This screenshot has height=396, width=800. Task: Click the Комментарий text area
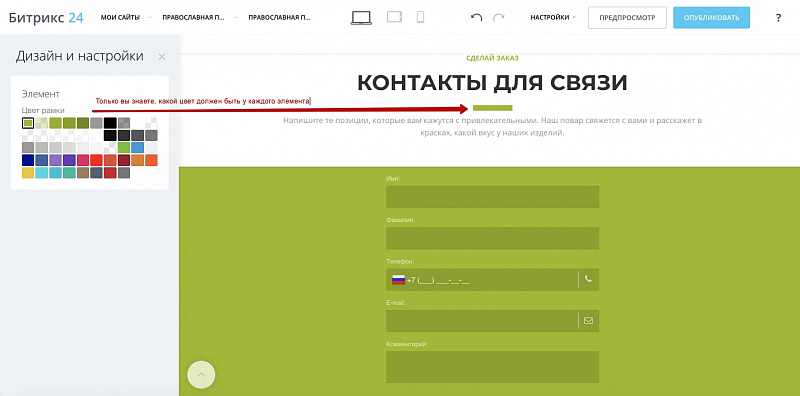(492, 367)
